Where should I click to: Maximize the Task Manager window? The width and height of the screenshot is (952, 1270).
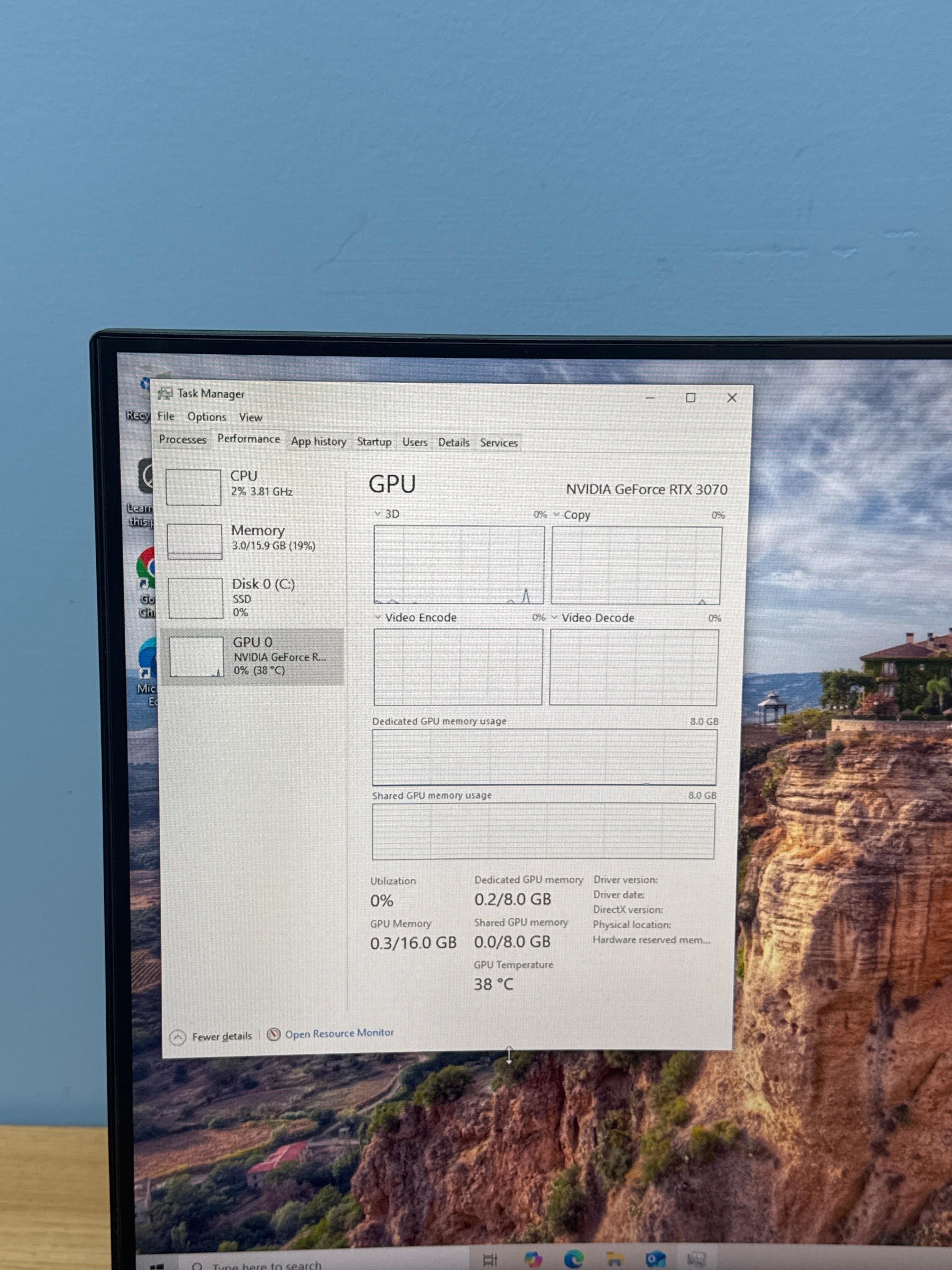(690, 397)
